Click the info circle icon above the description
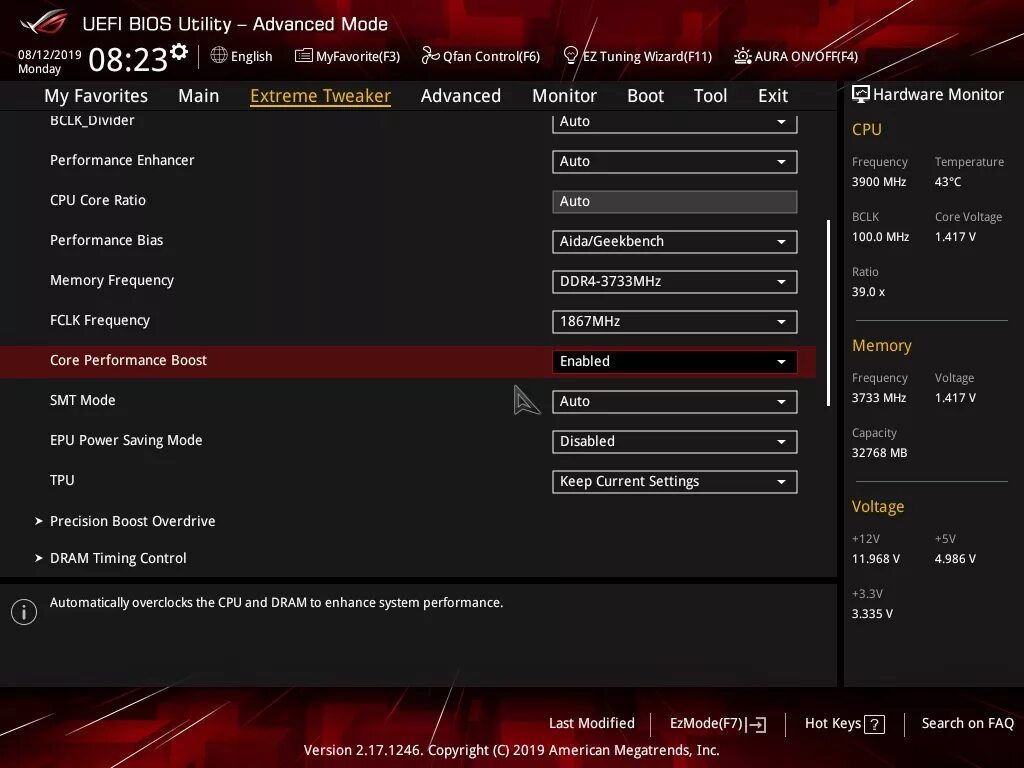The width and height of the screenshot is (1024, 768). tap(24, 611)
